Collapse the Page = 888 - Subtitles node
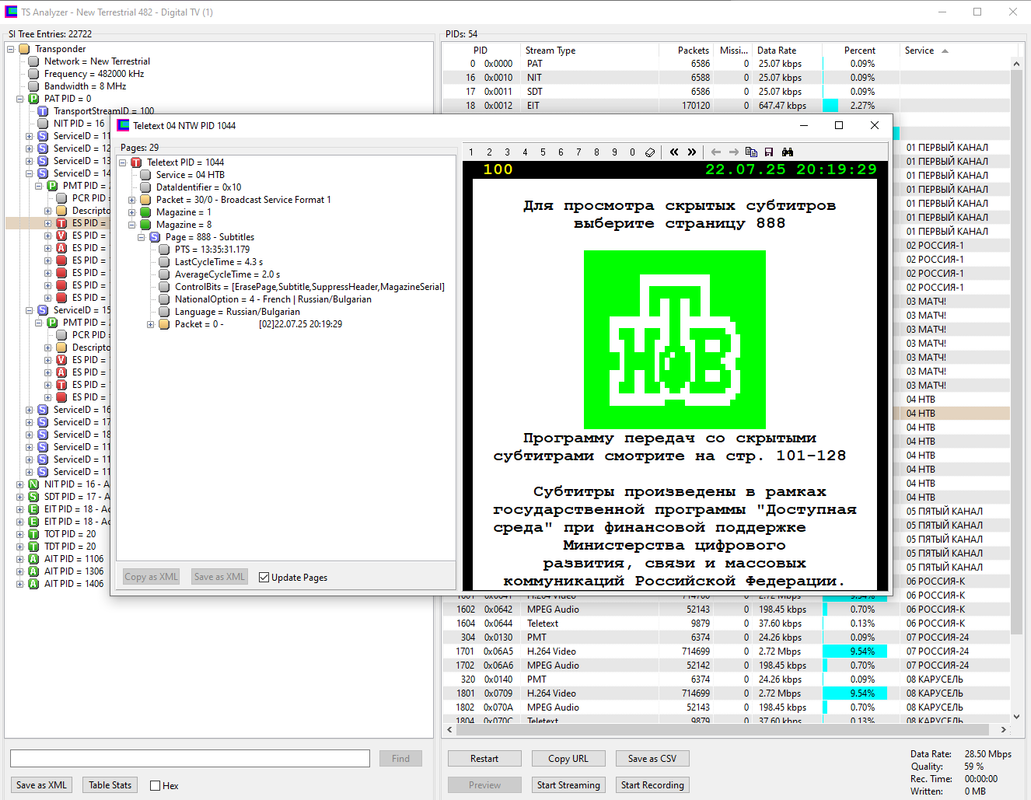Viewport: 1031px width, 800px height. [x=141, y=237]
